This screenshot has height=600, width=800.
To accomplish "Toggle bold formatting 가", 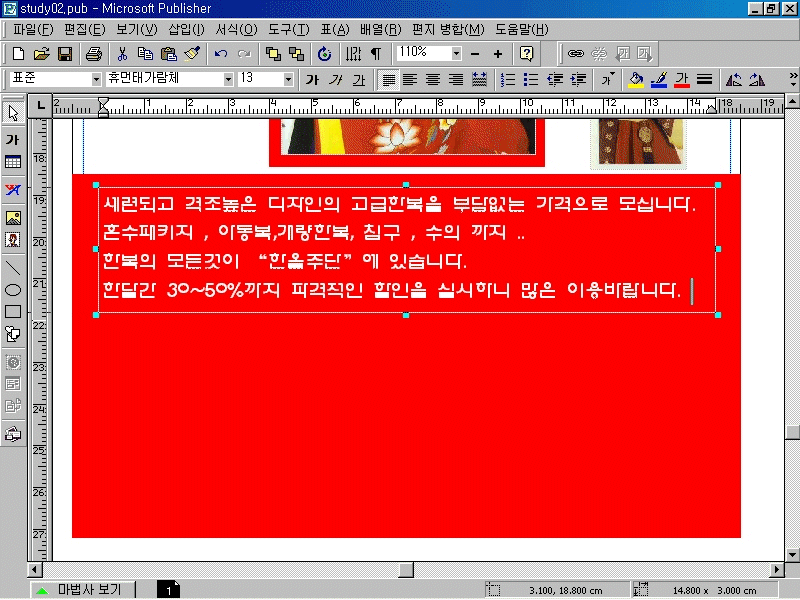I will tap(312, 80).
